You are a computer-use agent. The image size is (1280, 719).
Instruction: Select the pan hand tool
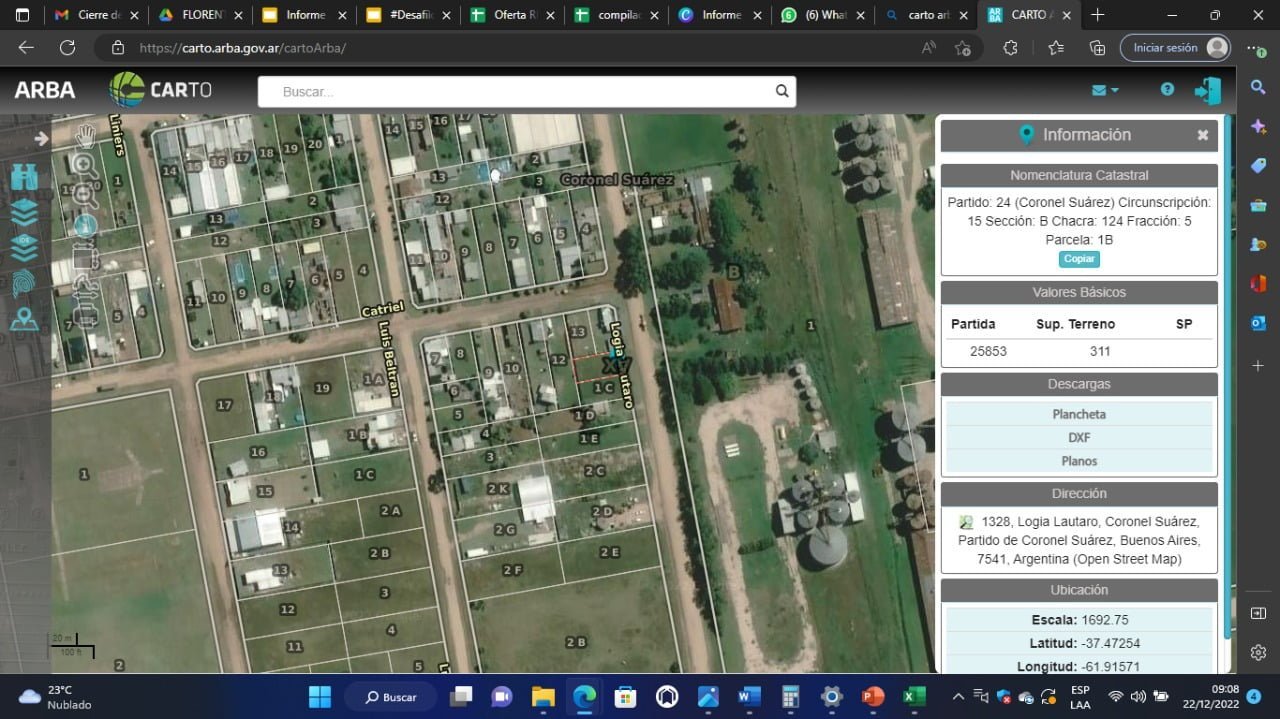86,135
